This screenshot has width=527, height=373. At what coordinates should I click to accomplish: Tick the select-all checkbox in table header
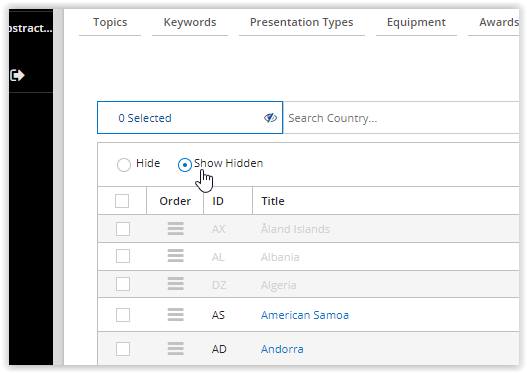click(x=122, y=201)
